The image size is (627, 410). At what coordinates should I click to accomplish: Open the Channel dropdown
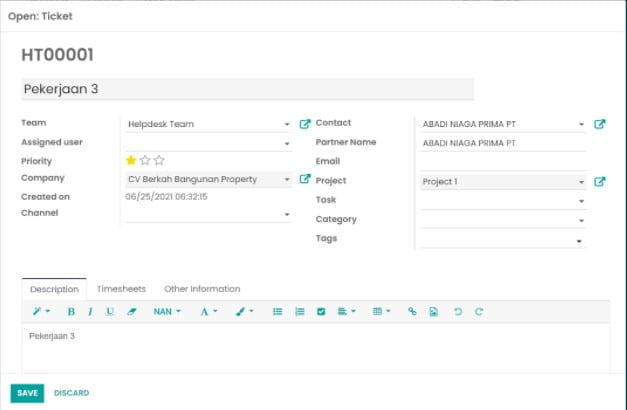[287, 216]
